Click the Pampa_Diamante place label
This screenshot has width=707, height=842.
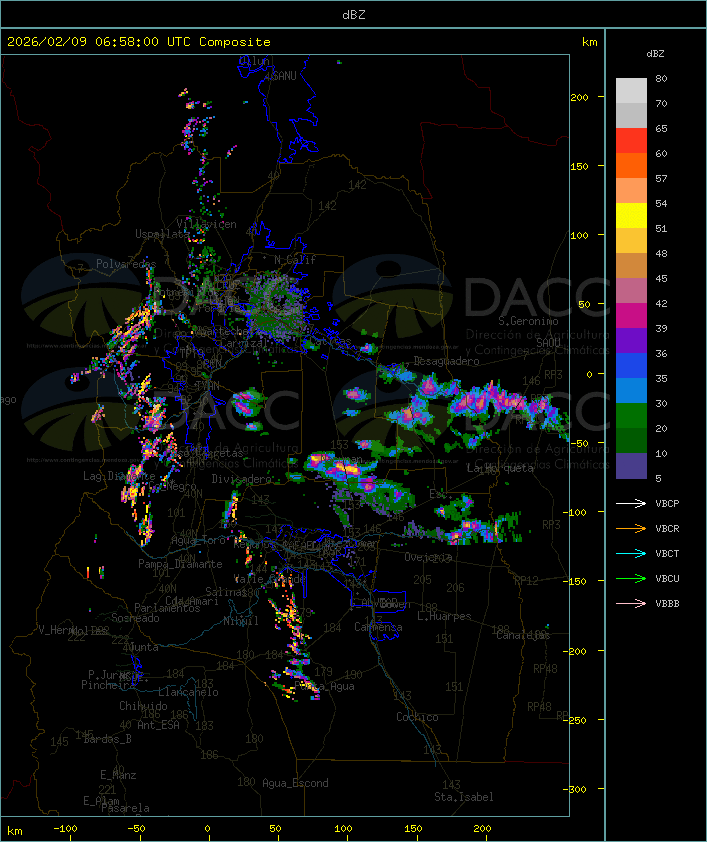click(180, 564)
